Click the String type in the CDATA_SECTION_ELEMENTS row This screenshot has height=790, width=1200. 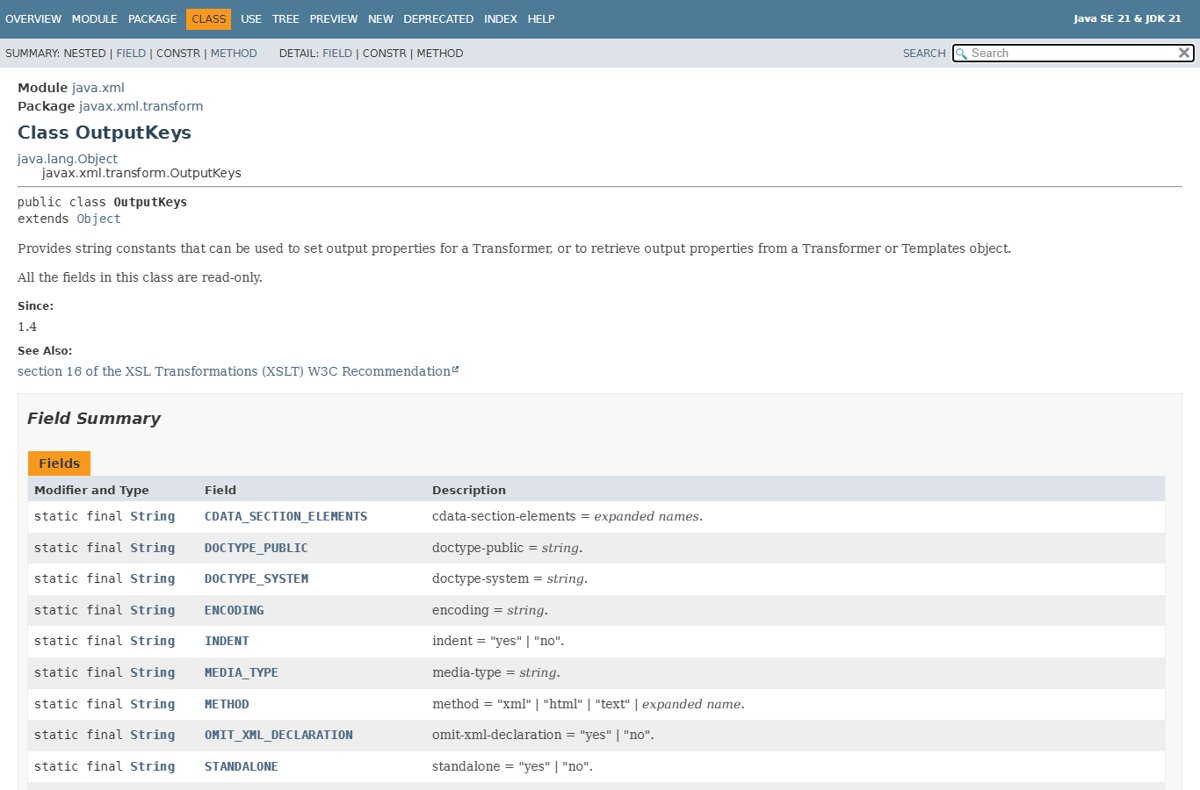coord(152,516)
